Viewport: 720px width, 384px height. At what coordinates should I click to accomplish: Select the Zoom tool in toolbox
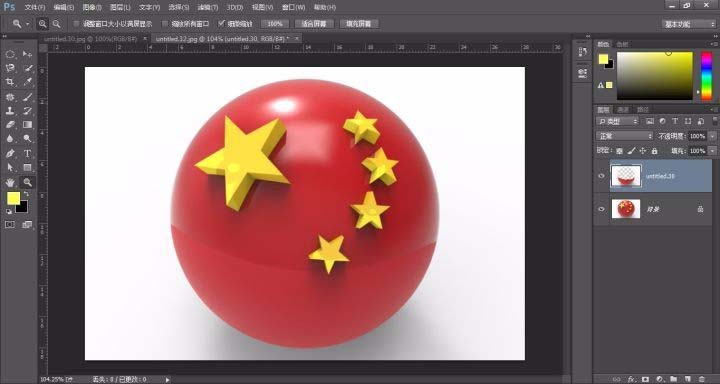pyautogui.click(x=28, y=182)
